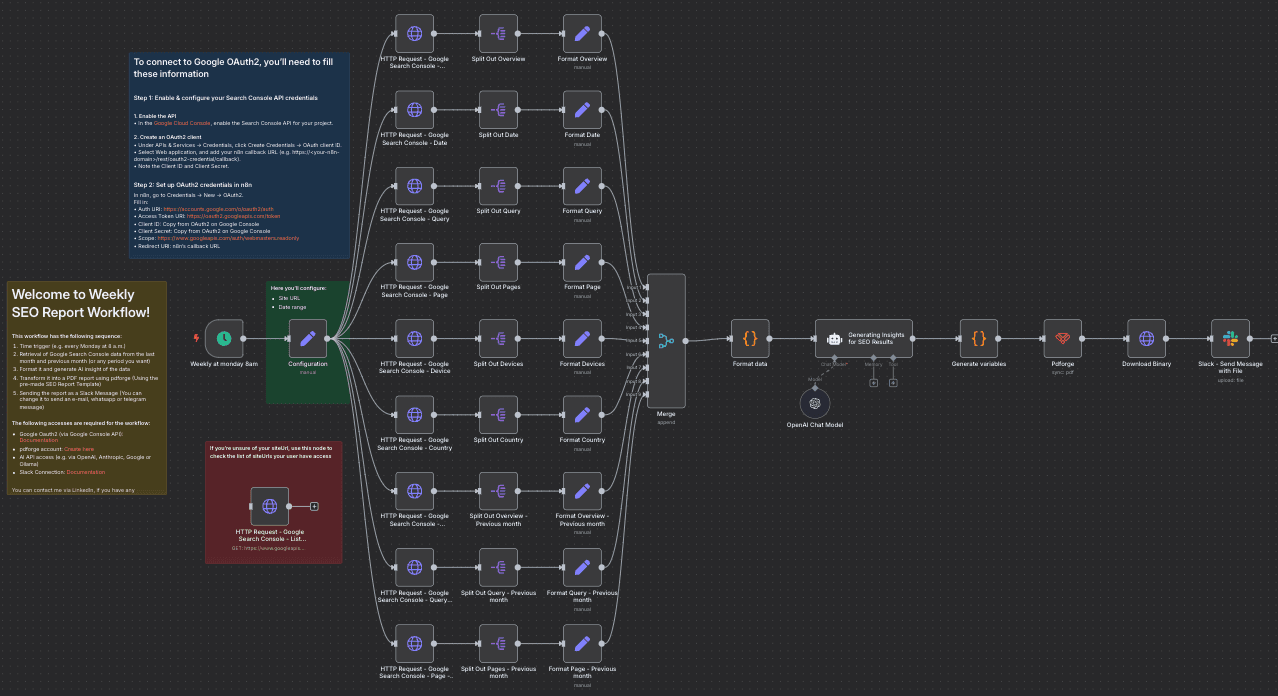
Task: Open the Google Cloud Console link
Action: (x=182, y=122)
